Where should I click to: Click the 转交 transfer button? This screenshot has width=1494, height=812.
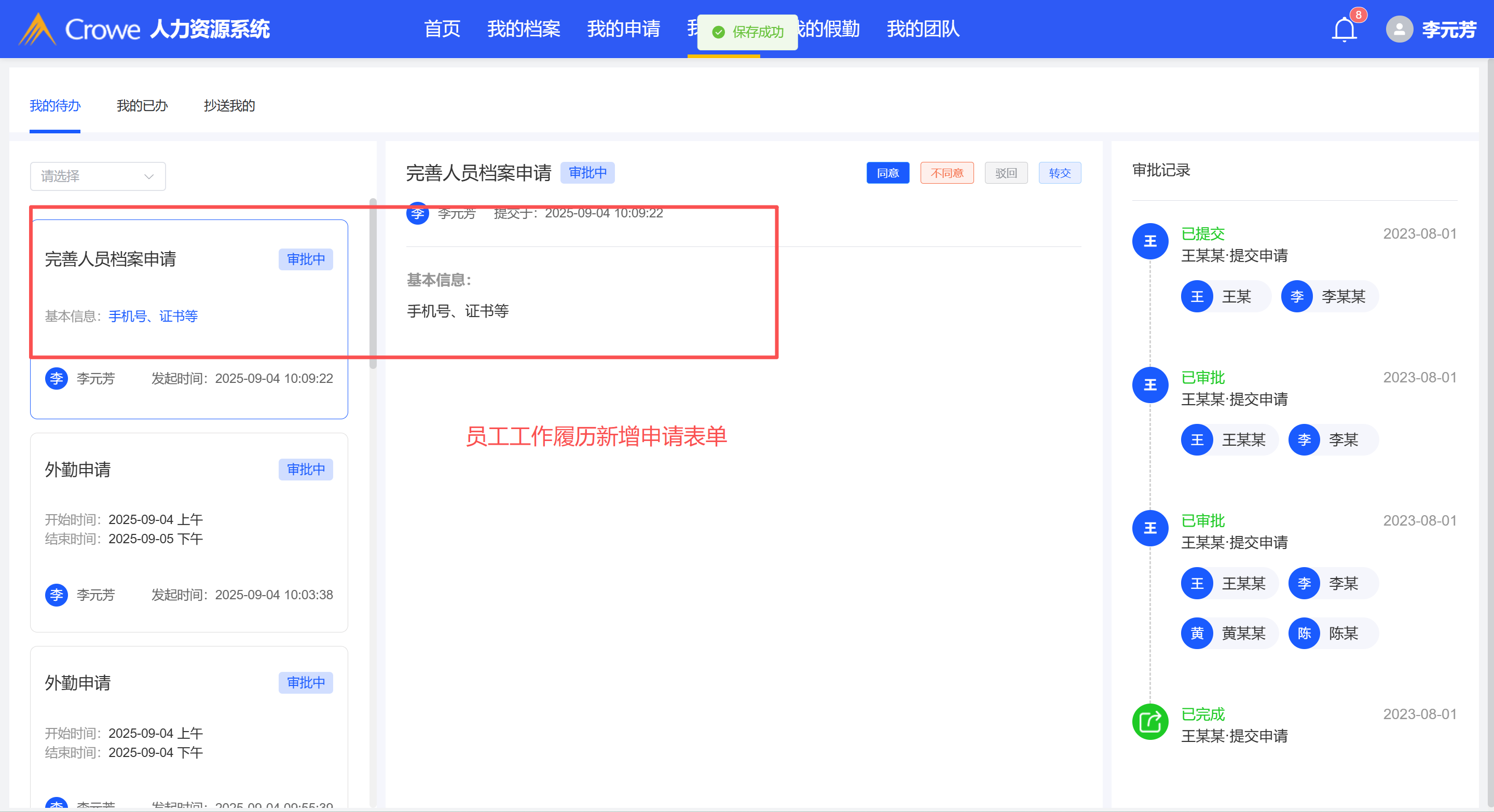pos(1059,173)
